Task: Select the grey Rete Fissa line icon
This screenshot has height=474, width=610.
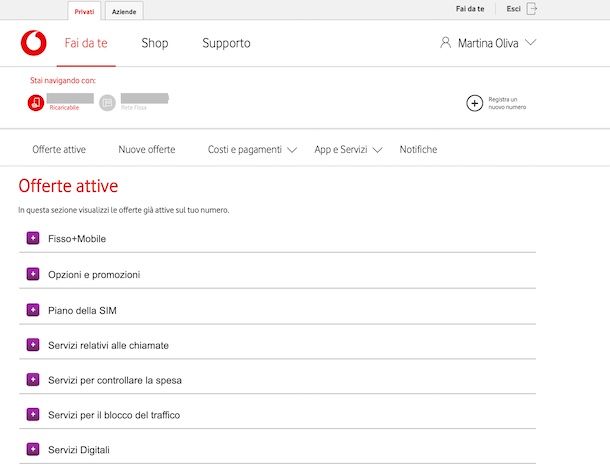Action: click(107, 103)
